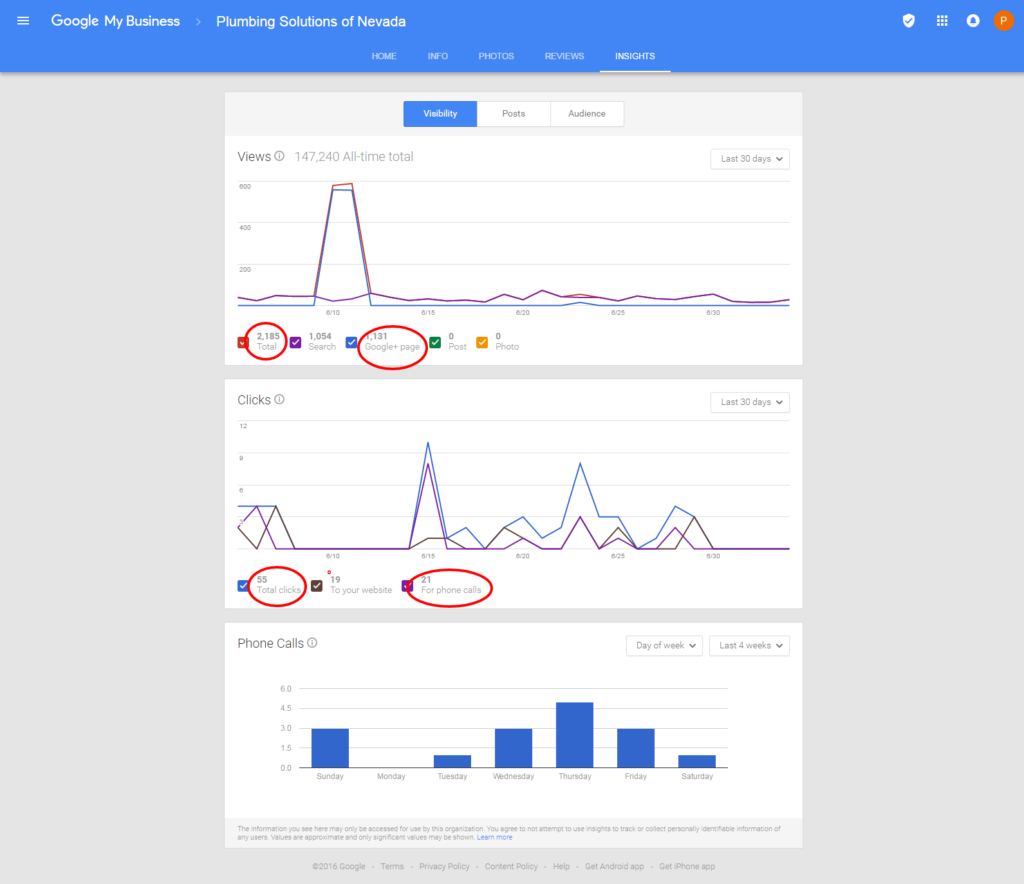1024x884 pixels.
Task: Open the notifications bell icon
Action: [x=973, y=21]
